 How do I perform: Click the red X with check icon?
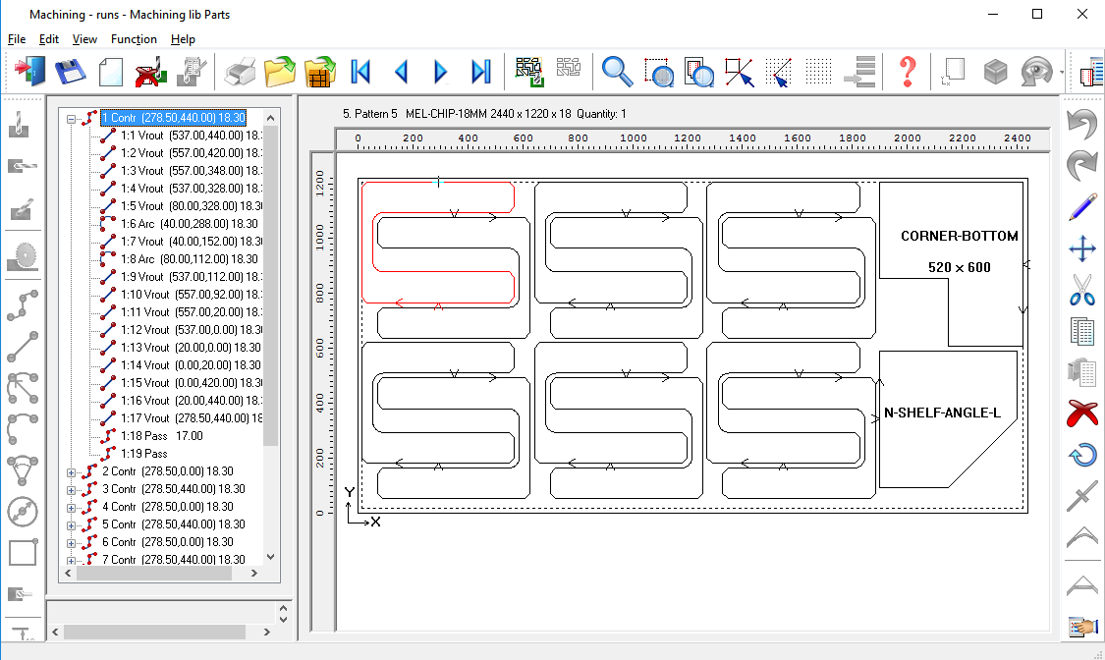[151, 72]
